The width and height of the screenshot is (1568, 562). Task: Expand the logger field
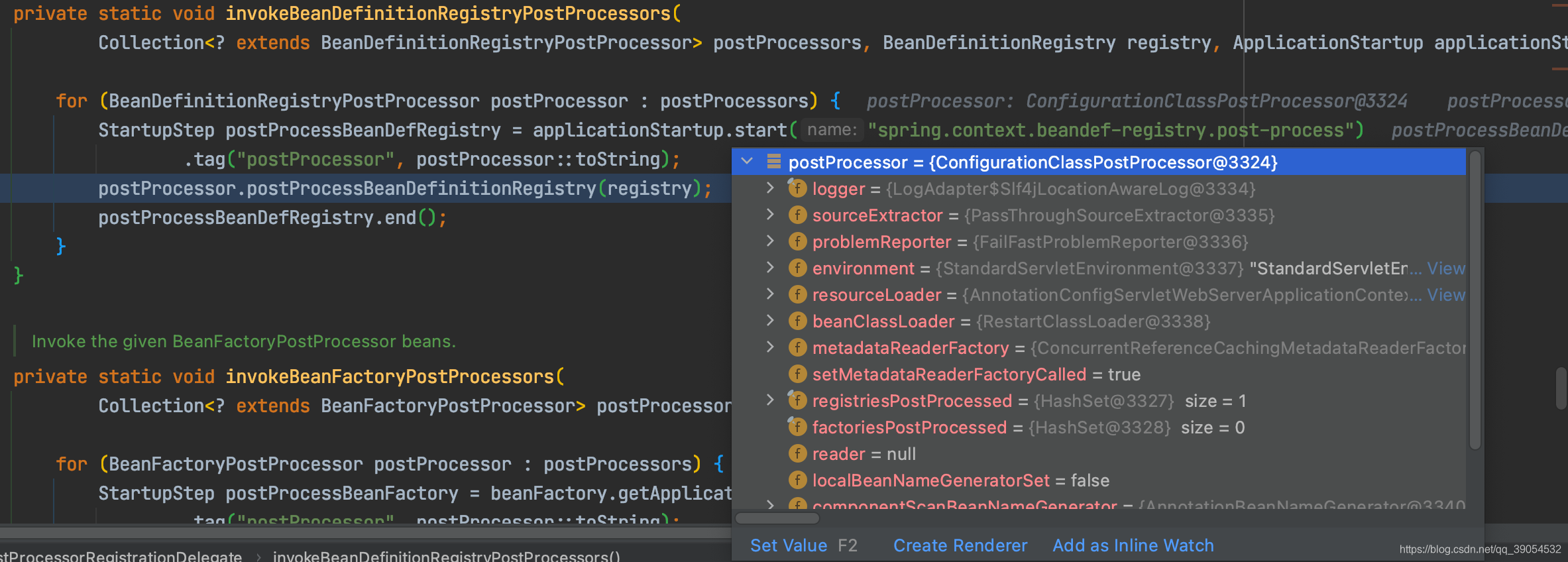770,188
